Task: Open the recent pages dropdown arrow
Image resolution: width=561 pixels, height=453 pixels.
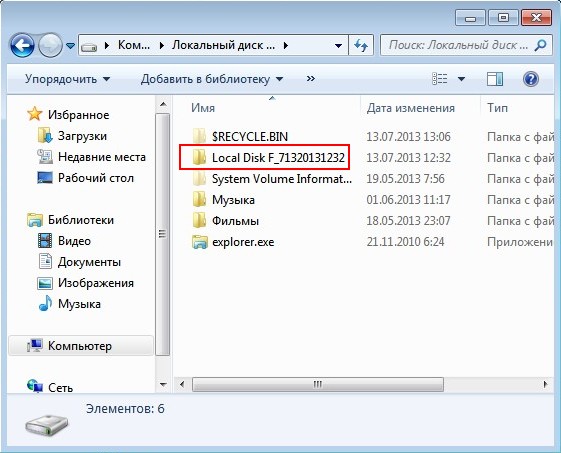Action: pos(70,46)
